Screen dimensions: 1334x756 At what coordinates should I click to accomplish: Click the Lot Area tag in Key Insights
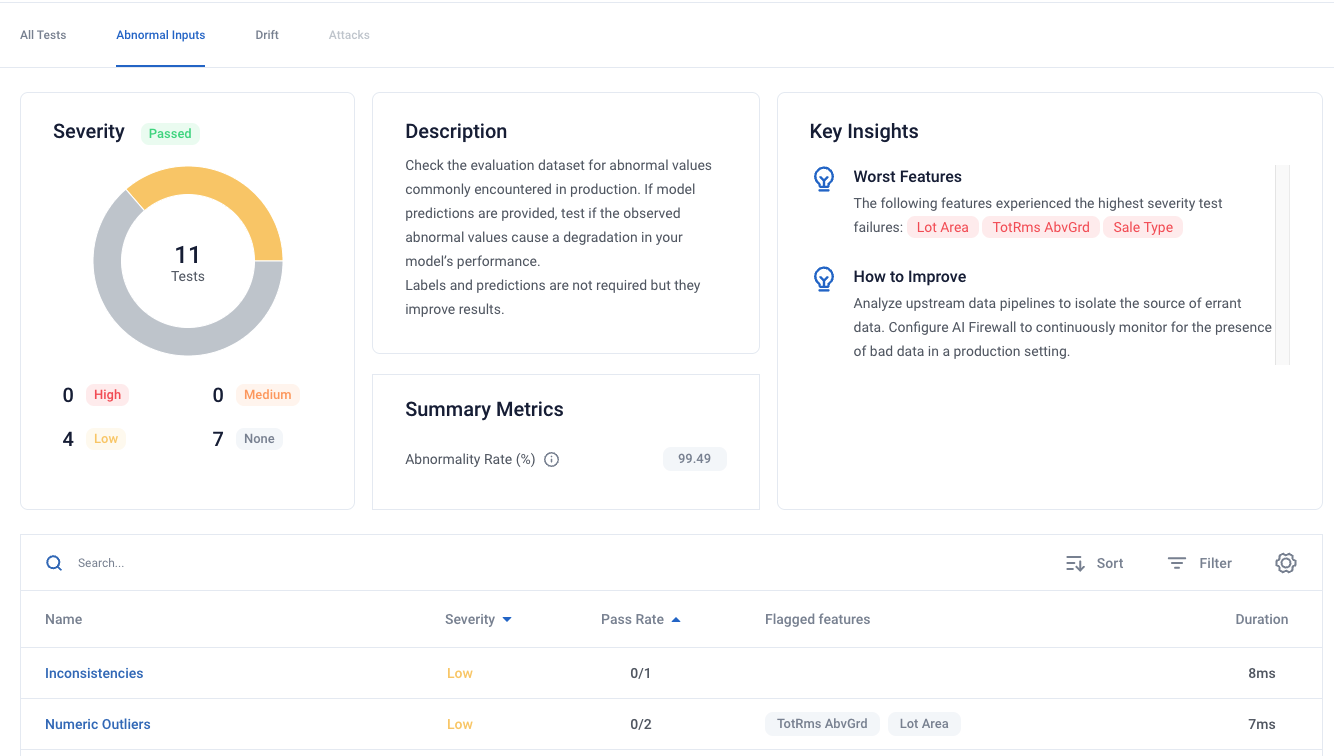[942, 227]
